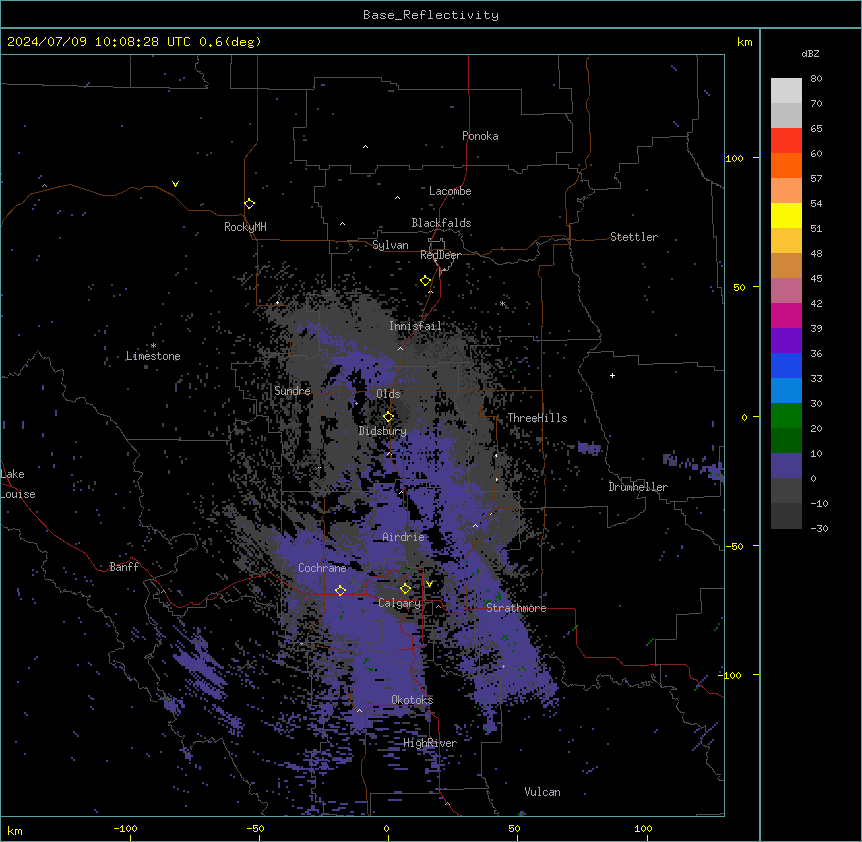Click the Calgary city label
862x842 pixels.
[x=399, y=603]
